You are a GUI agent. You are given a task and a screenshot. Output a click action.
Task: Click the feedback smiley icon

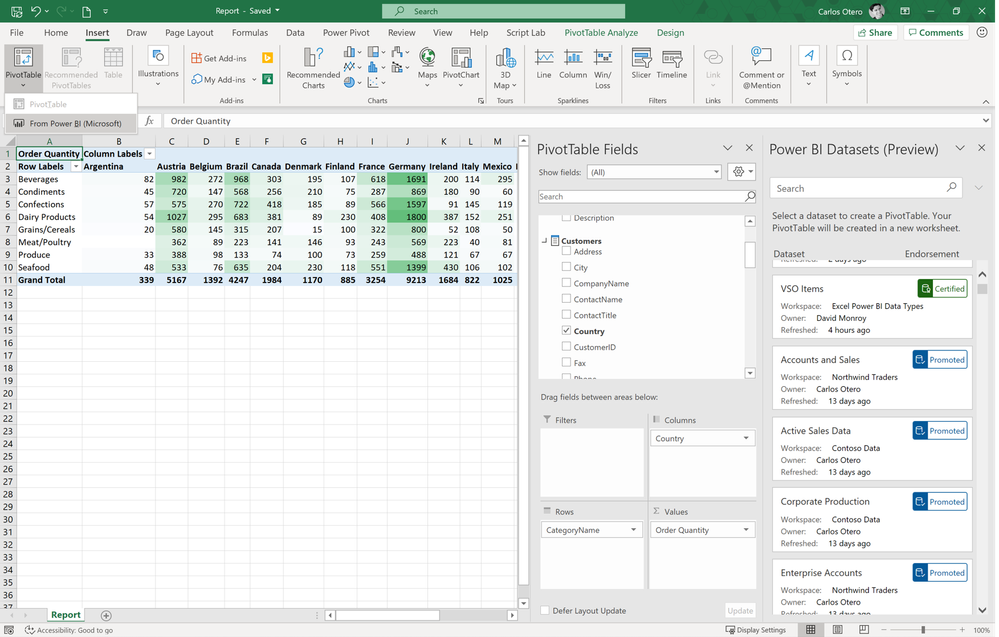pos(982,32)
